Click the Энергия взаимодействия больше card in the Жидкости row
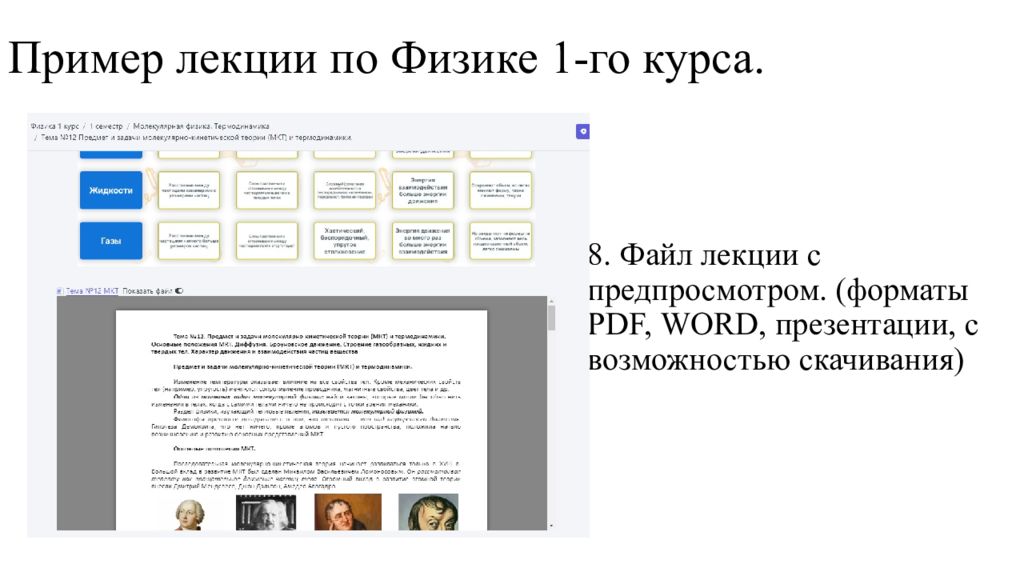The image size is (1024, 576). (423, 189)
